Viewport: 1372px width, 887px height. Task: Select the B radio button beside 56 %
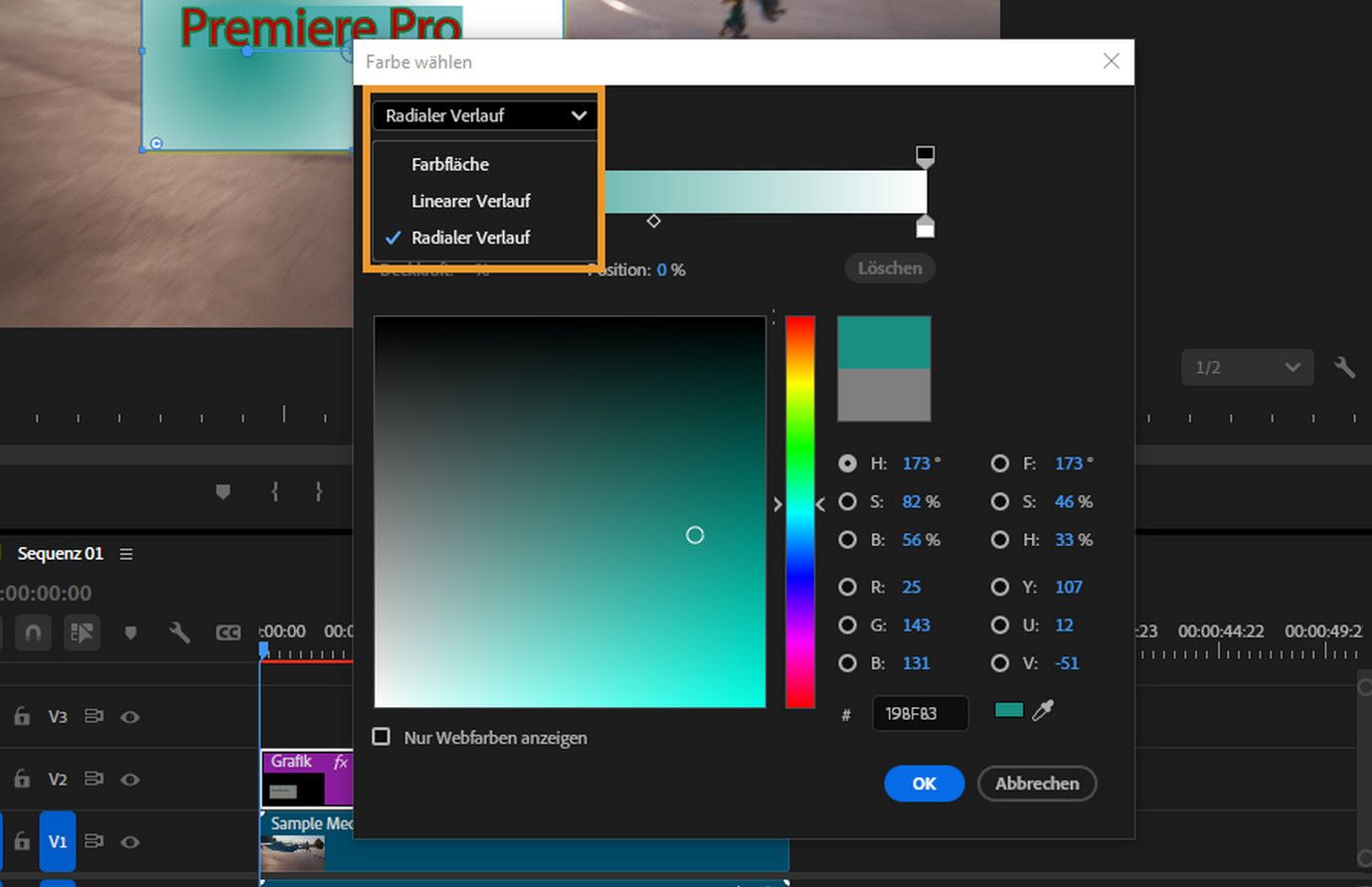click(847, 540)
